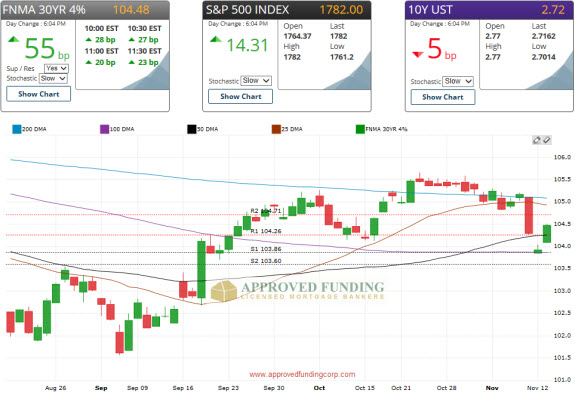This screenshot has width=575, height=393.
Task: Click Show Chart under FNMA 30YR 4%
Action: (39, 94)
